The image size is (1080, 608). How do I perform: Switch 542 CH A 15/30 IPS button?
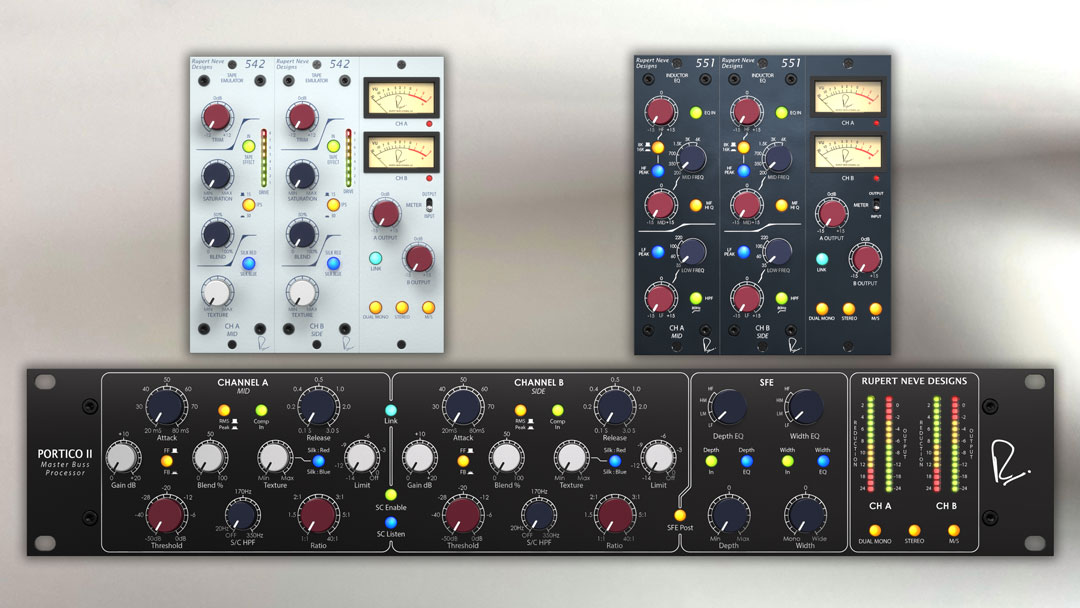point(249,205)
